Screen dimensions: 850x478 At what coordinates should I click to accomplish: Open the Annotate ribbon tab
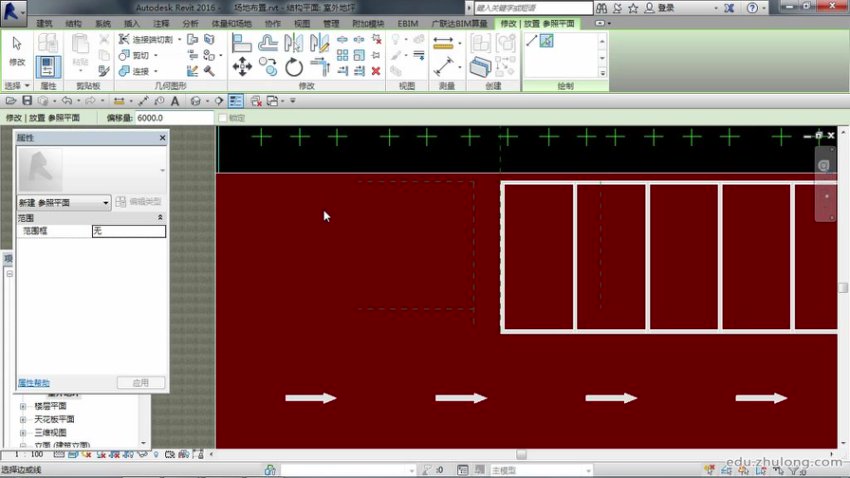point(161,24)
